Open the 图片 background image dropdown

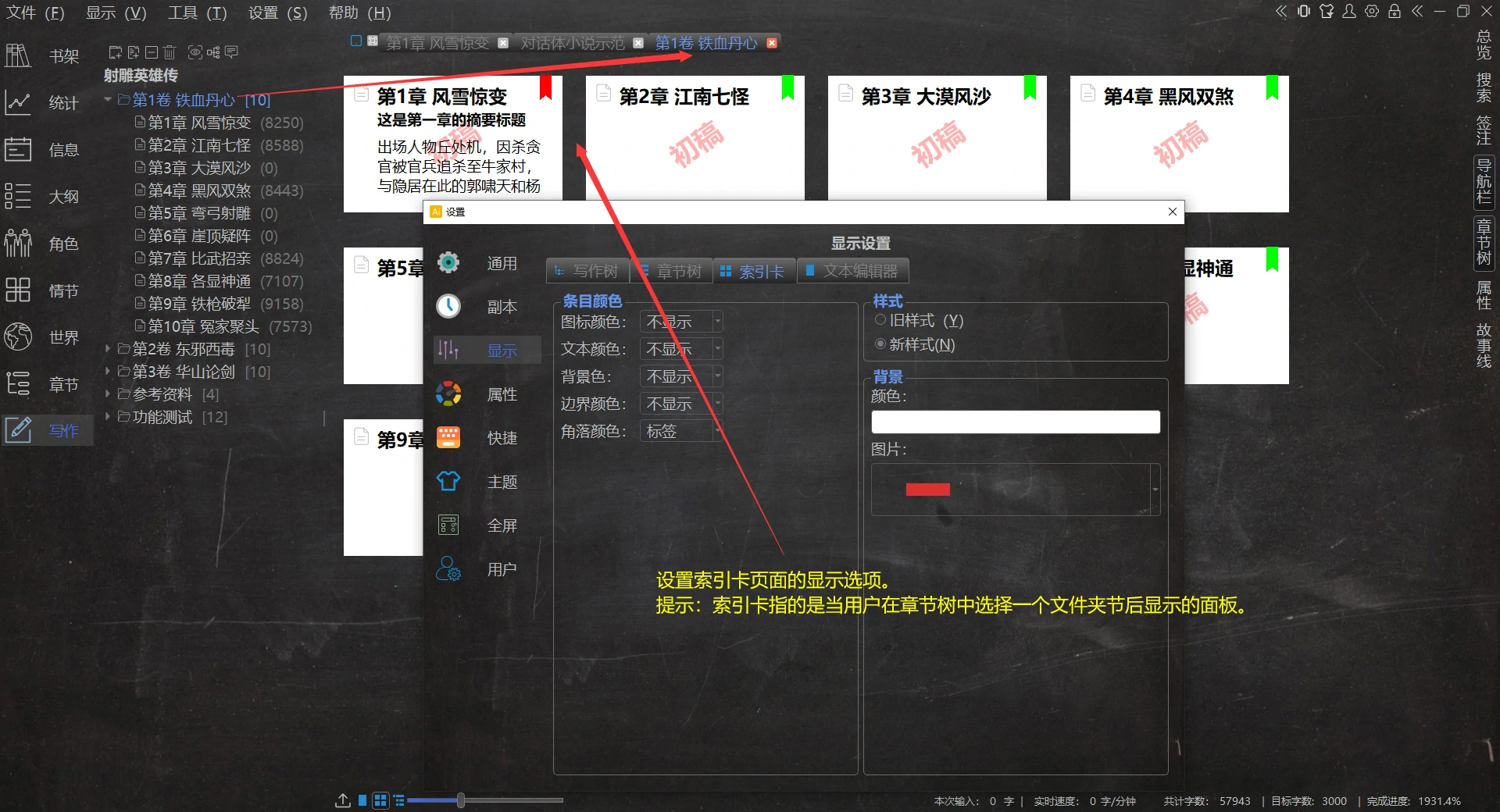[x=1016, y=490]
